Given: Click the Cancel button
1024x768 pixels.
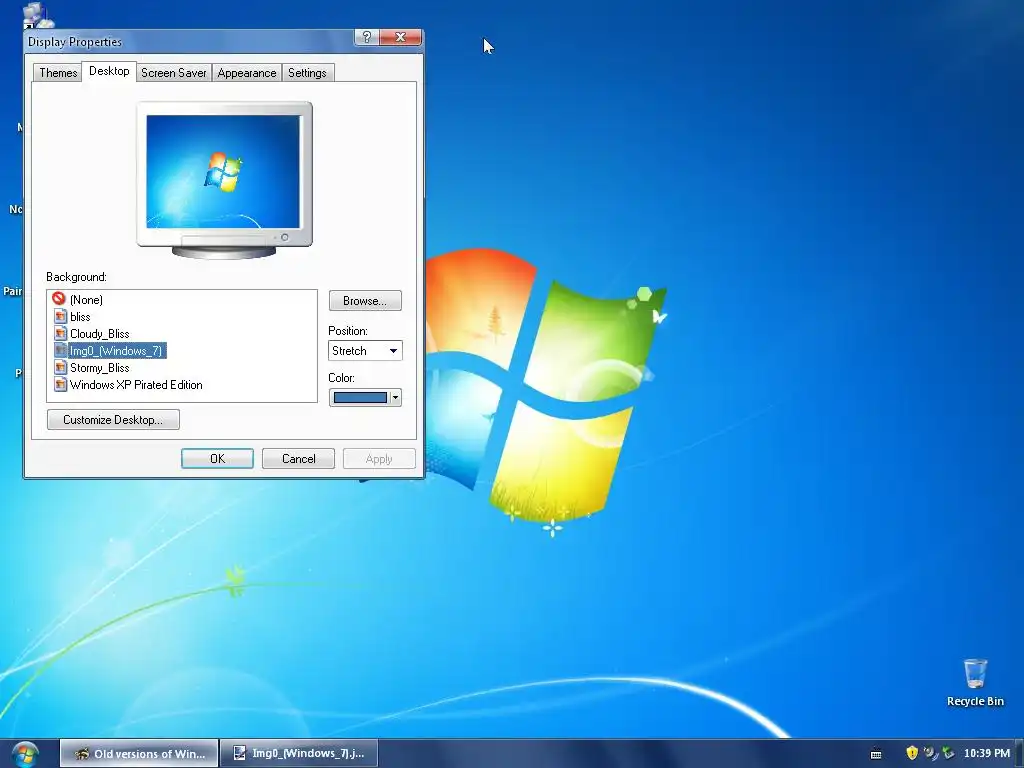Looking at the screenshot, I should (x=298, y=458).
